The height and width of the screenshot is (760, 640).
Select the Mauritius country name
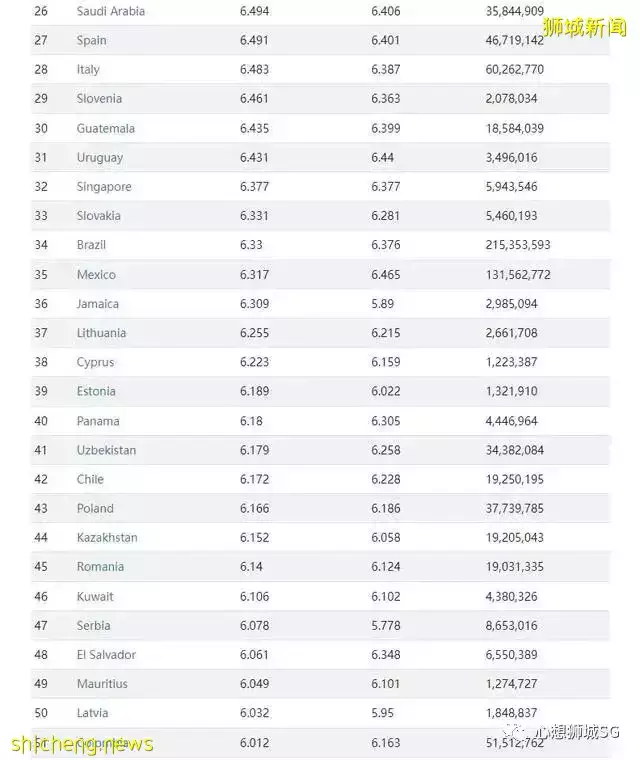click(x=102, y=684)
